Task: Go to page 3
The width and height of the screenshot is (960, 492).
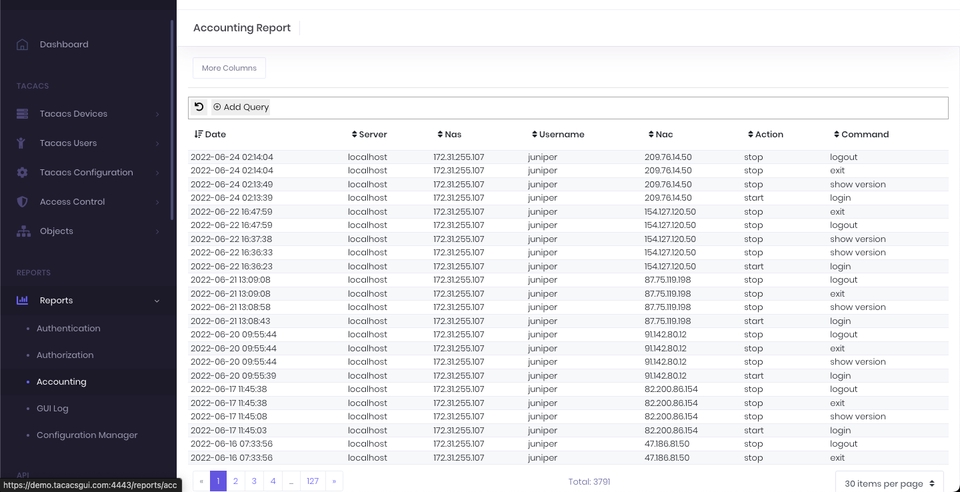Action: click(254, 481)
